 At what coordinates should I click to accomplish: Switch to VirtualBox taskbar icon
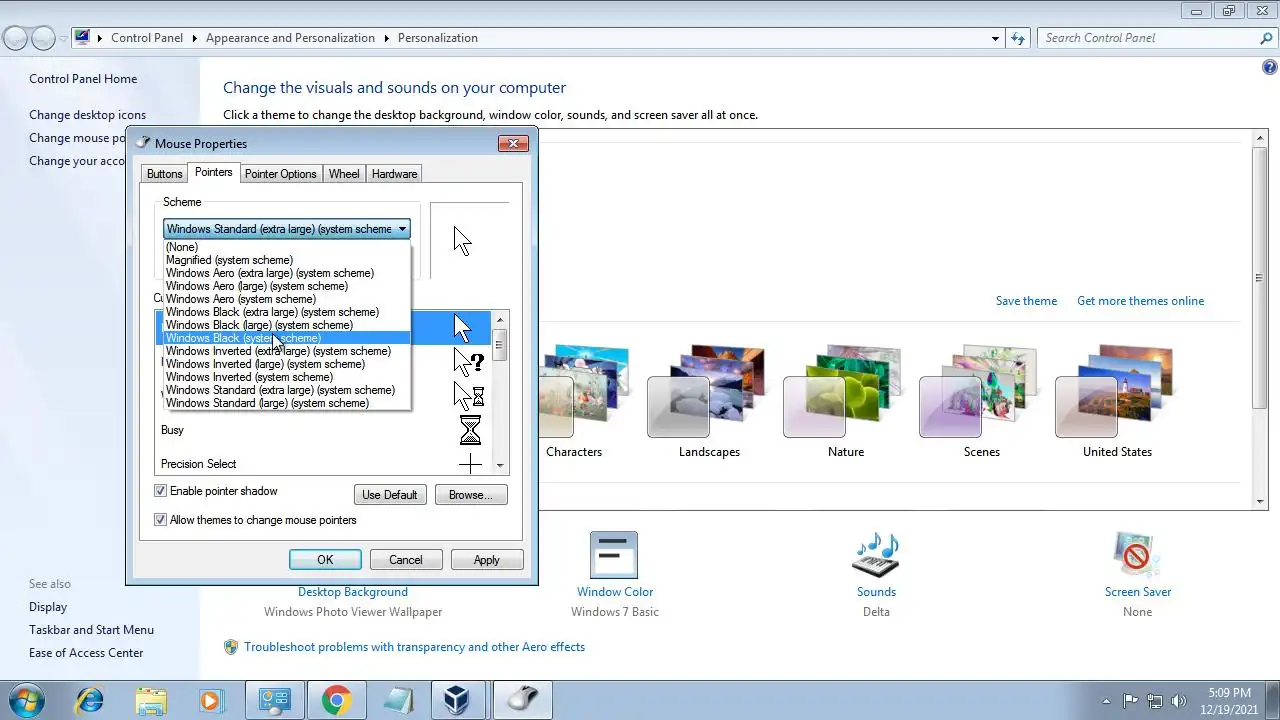click(x=459, y=700)
